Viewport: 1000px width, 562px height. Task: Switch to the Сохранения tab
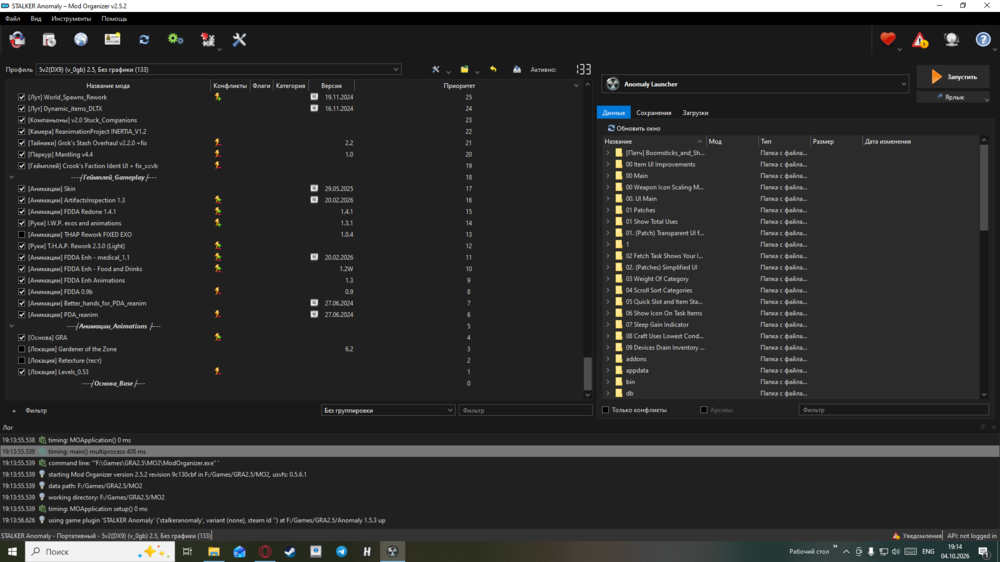click(654, 113)
